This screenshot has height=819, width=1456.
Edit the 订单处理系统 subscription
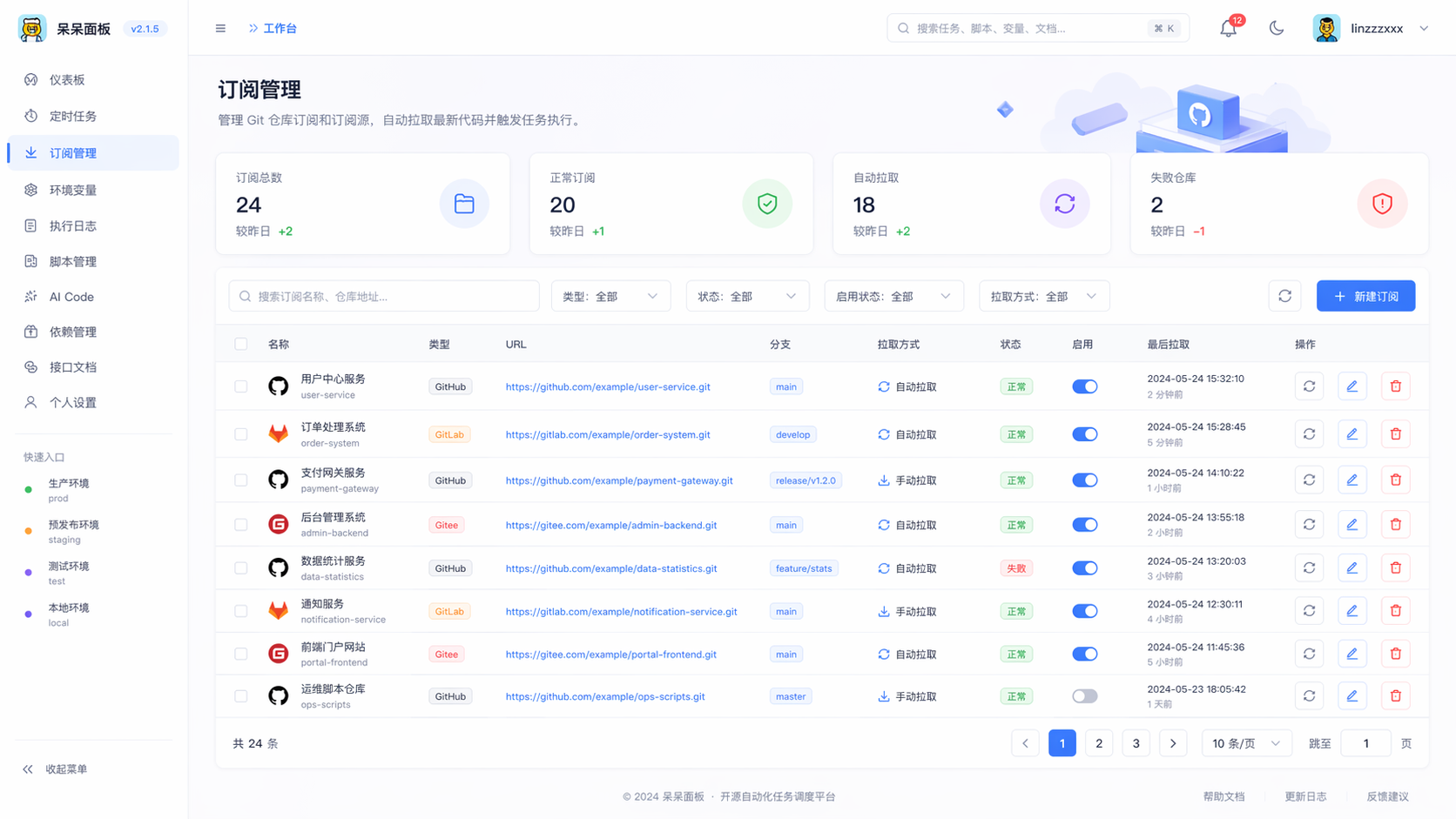tap(1352, 434)
